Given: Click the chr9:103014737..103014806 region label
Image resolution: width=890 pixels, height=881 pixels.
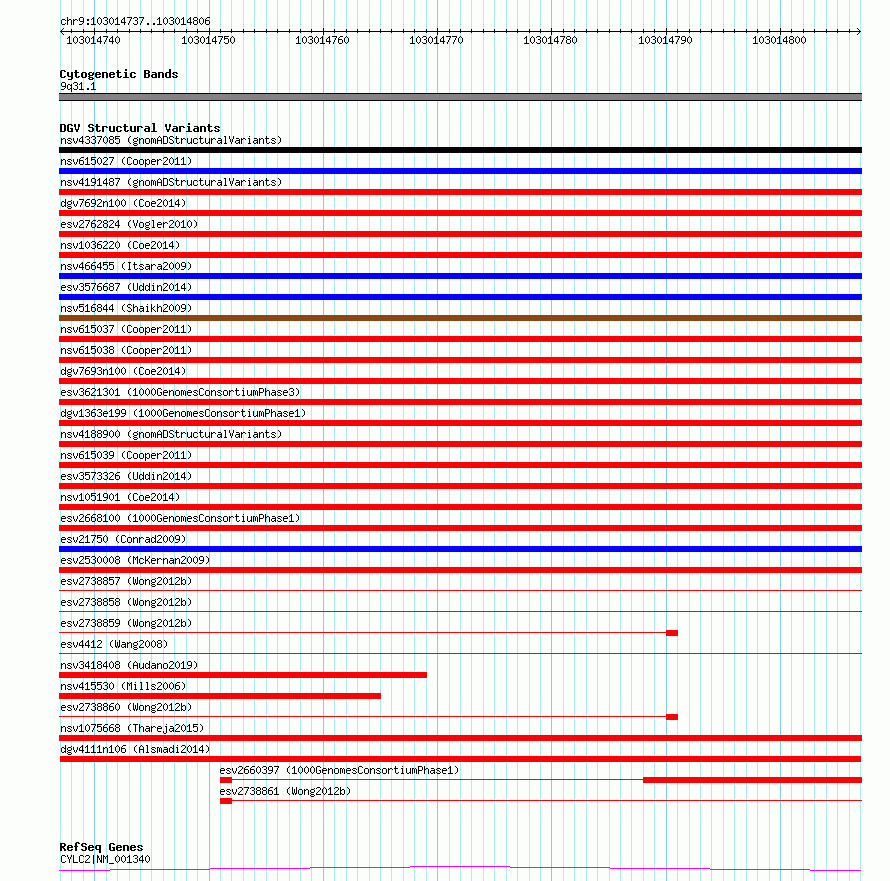Looking at the screenshot, I should 135,21.
